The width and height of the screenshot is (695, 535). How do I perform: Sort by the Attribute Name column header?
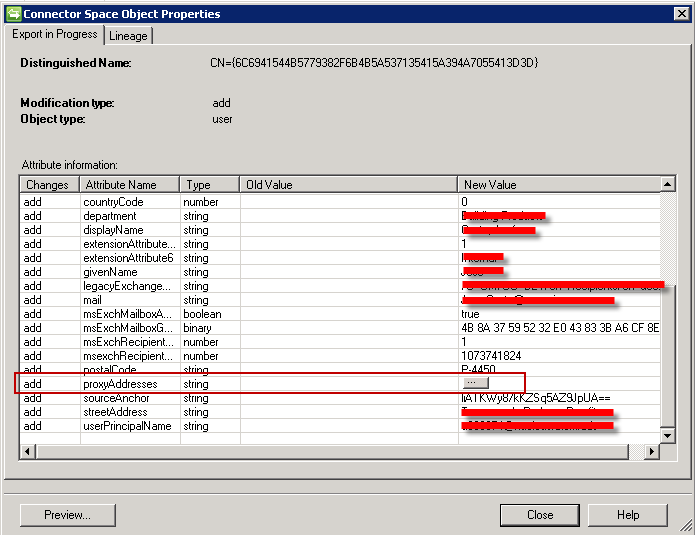[x=129, y=184]
